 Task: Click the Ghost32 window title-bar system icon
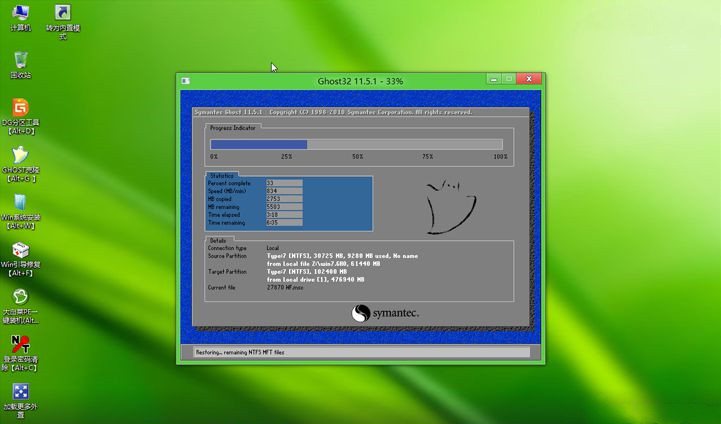[x=185, y=81]
